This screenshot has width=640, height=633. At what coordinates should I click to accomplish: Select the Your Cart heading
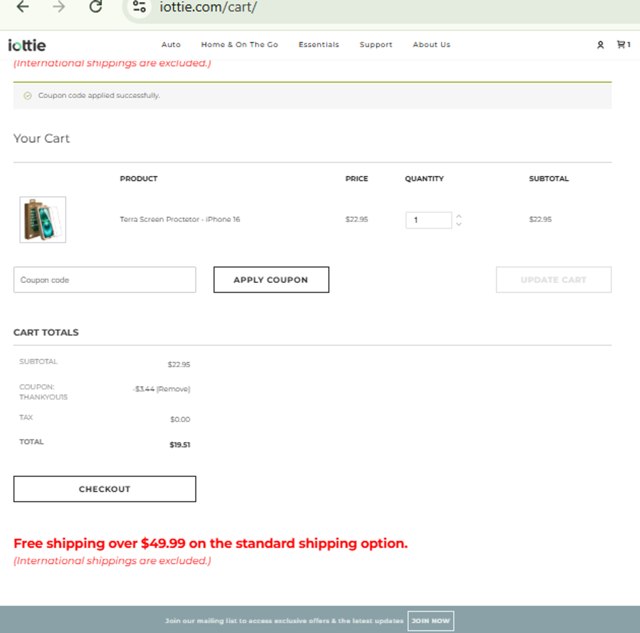pyautogui.click(x=42, y=138)
